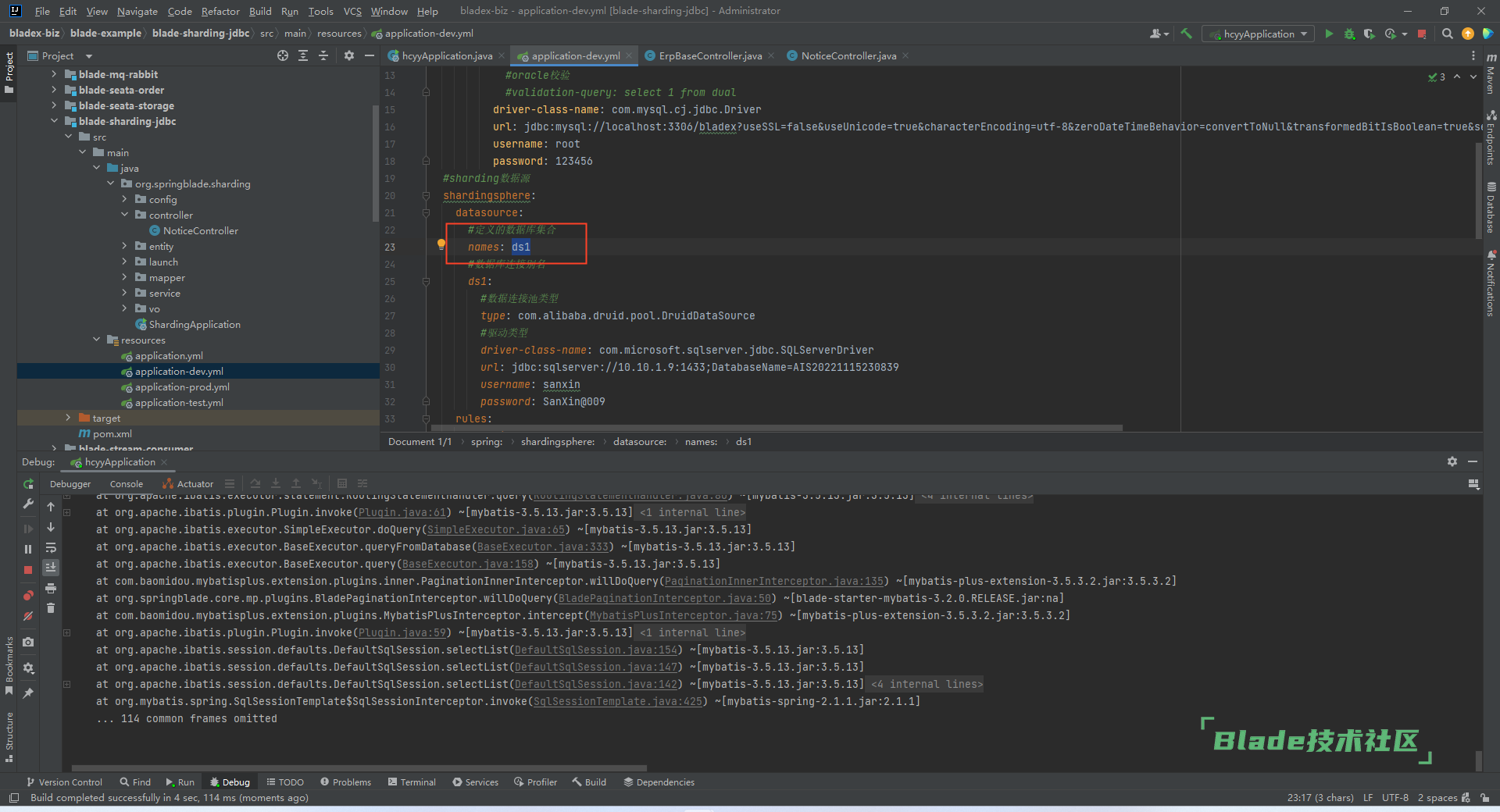
Task: Open the Navigate menu
Action: [137, 11]
